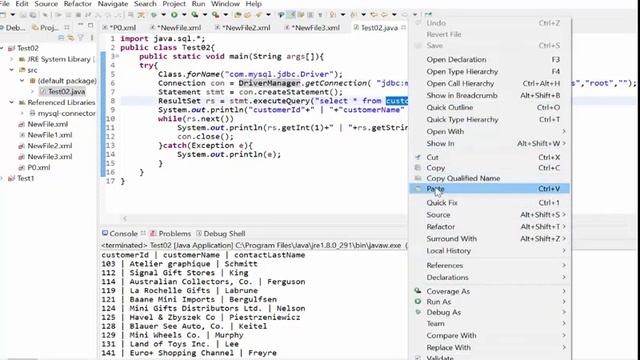Click the Debug As bug icon

[418, 312]
